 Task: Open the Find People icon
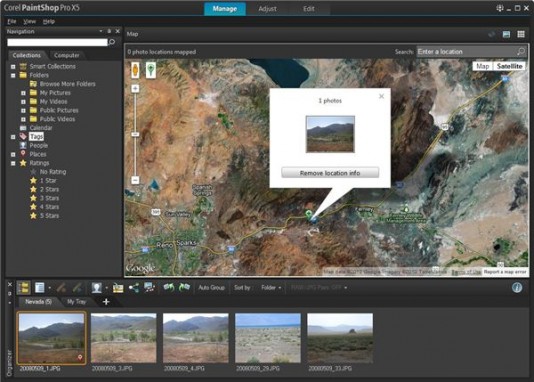click(x=97, y=288)
